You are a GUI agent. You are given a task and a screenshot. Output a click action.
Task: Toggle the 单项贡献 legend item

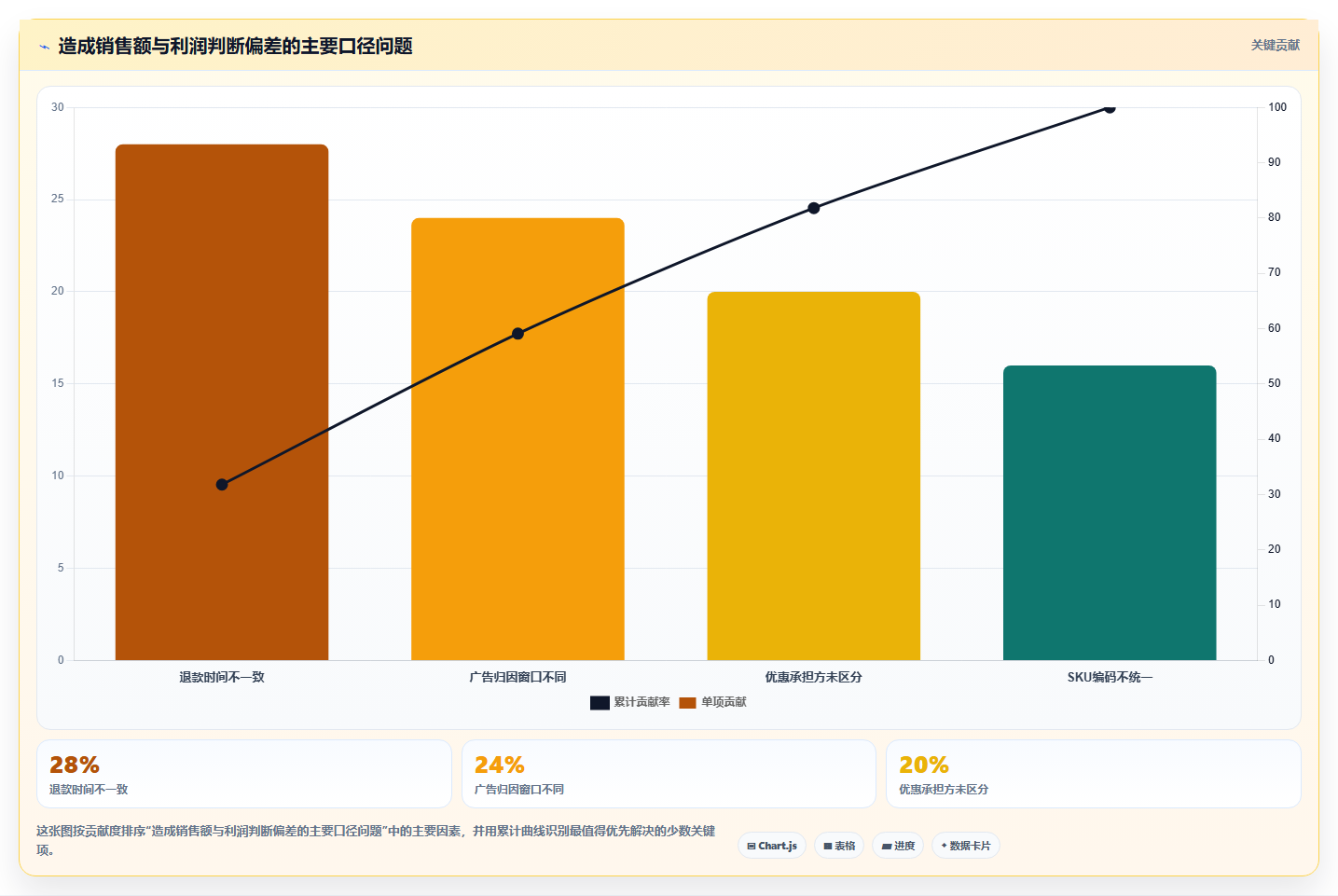point(713,702)
